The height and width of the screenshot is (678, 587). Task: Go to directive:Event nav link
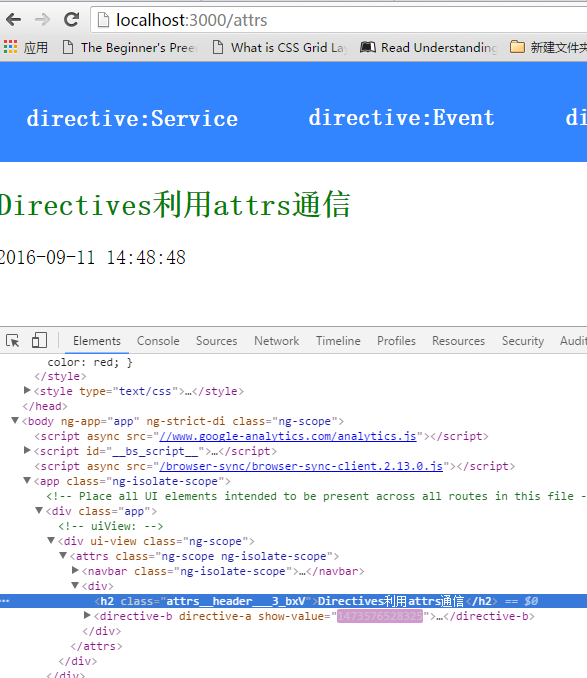(402, 118)
